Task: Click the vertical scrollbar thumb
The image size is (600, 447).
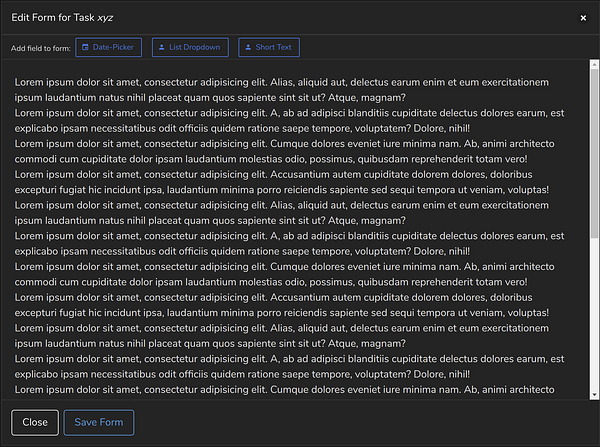Action: point(594,153)
